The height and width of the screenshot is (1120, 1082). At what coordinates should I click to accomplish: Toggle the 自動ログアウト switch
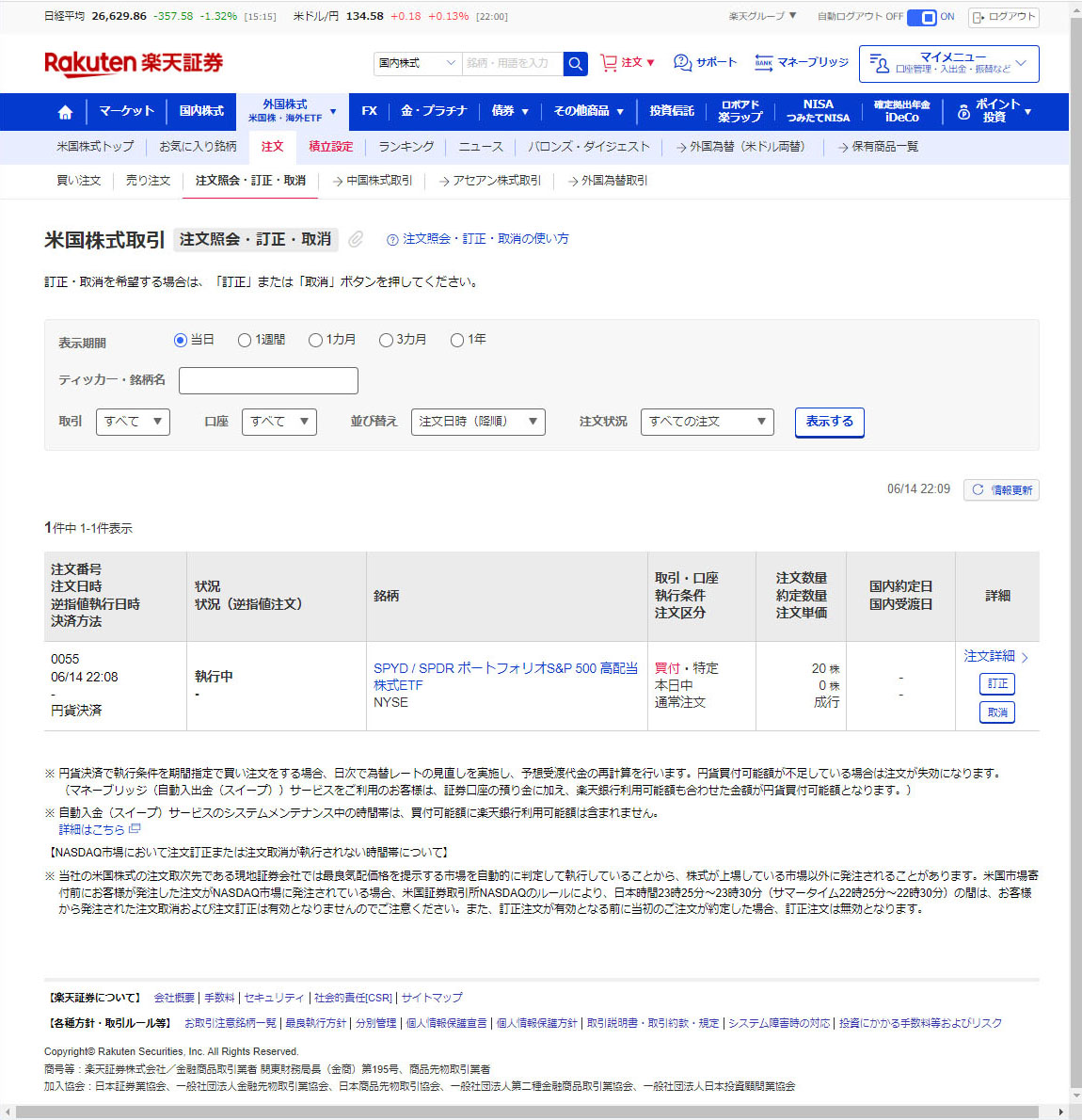coord(922,17)
